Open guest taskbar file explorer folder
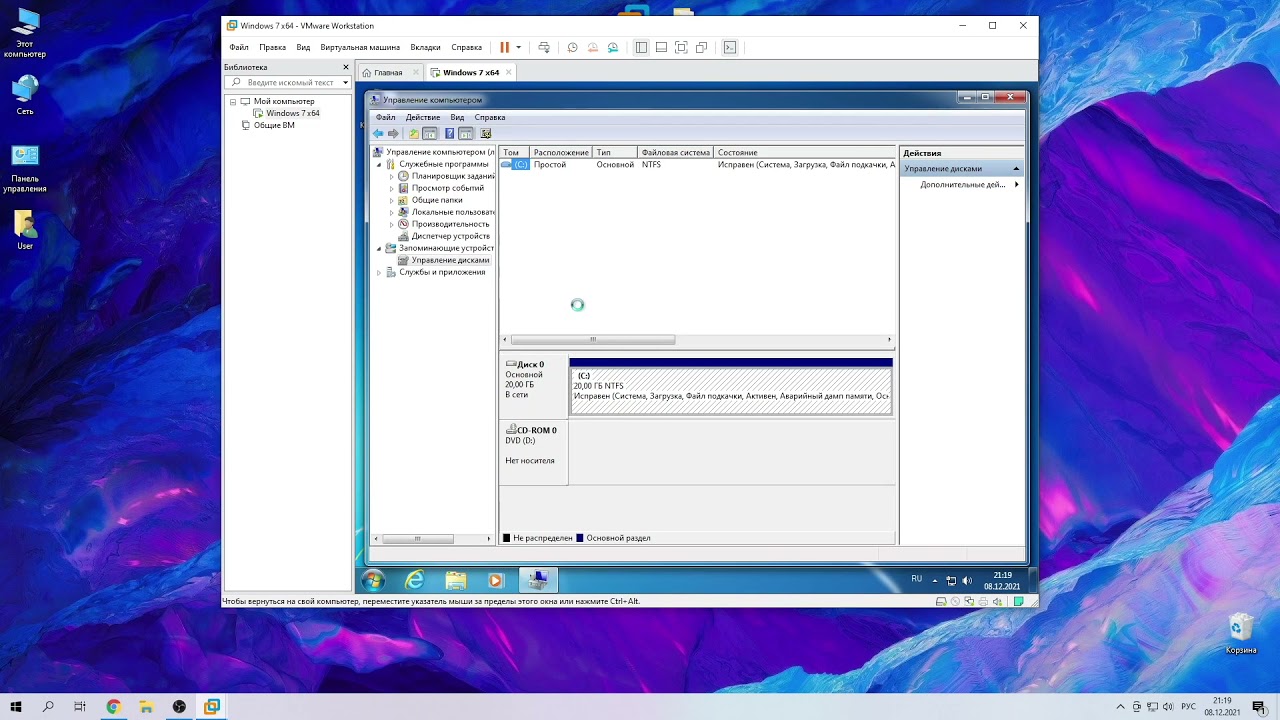Image resolution: width=1280 pixels, height=720 pixels. pos(456,580)
